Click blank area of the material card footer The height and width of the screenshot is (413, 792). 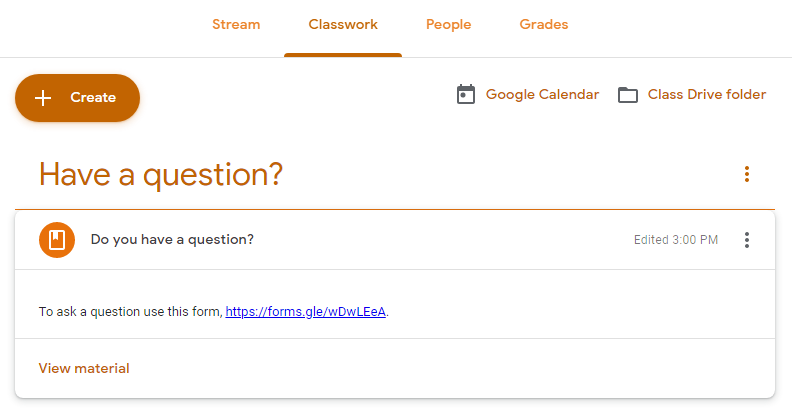point(450,368)
